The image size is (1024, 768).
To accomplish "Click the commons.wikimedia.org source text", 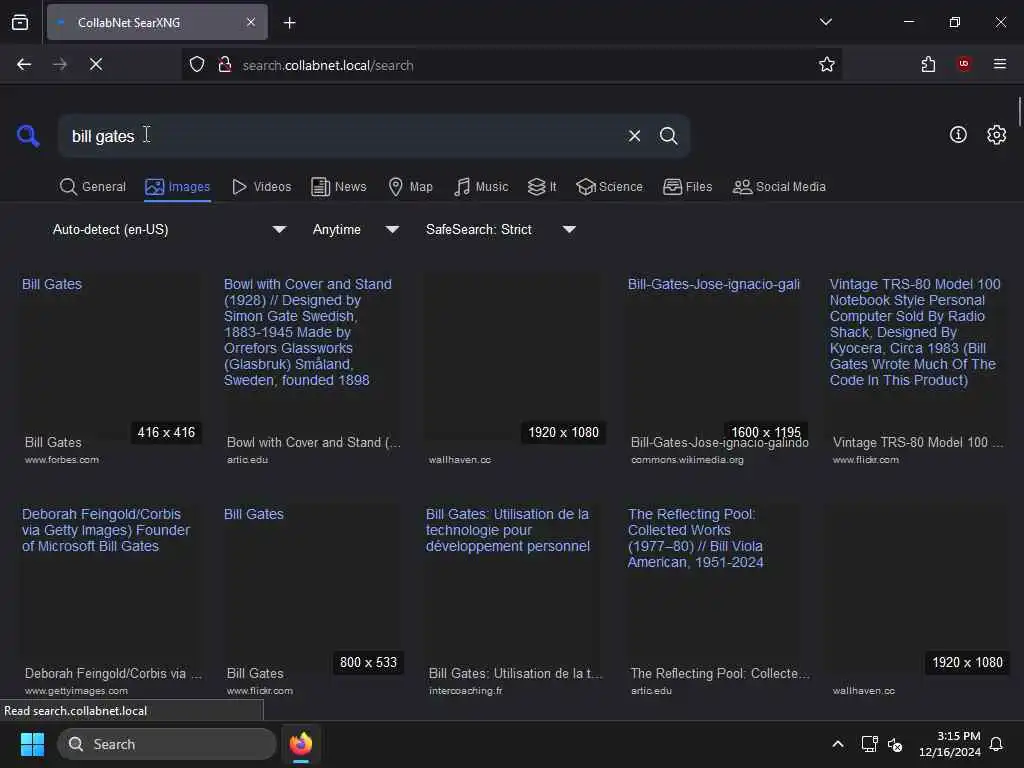I will (x=687, y=460).
